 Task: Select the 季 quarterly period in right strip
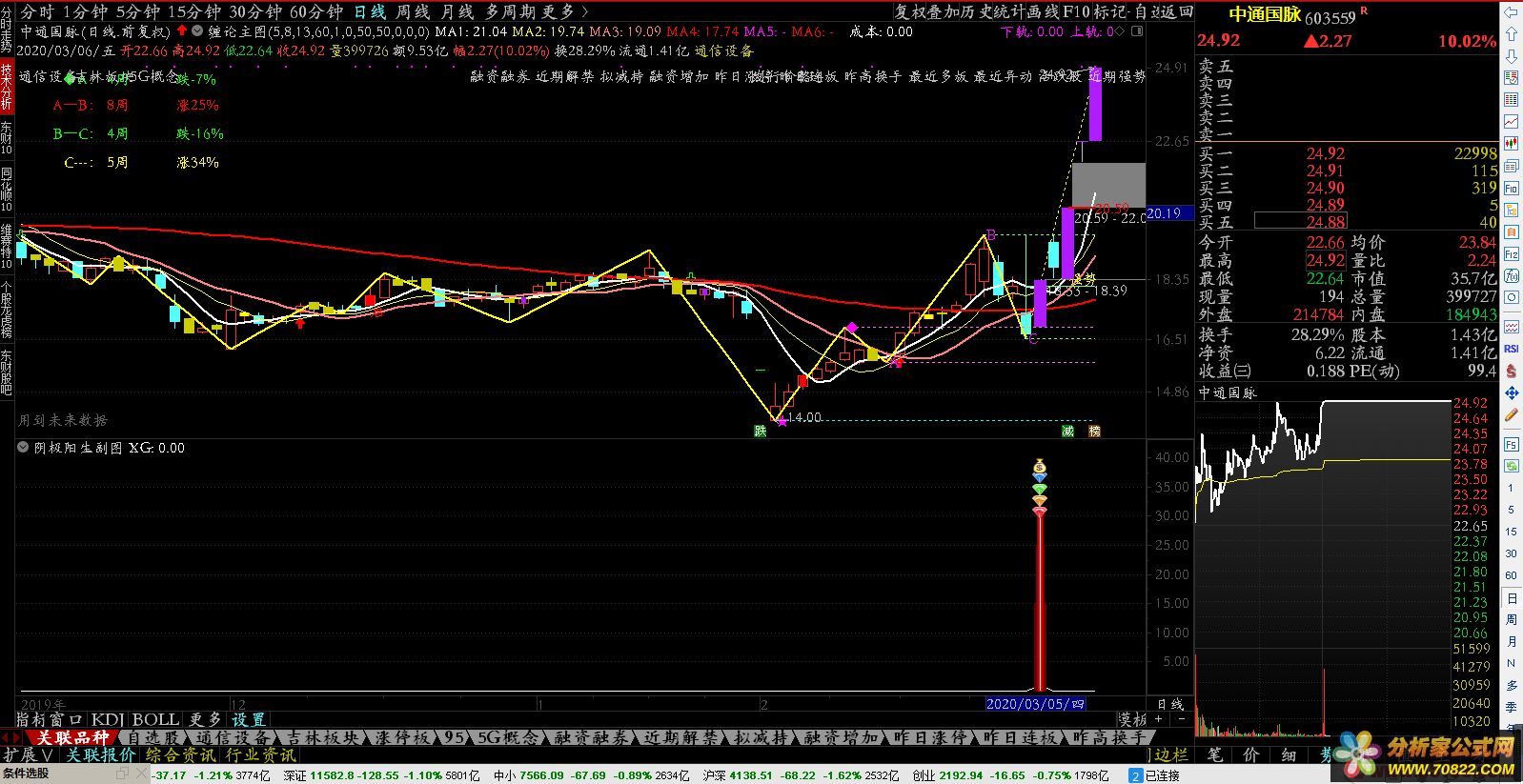point(1511,707)
